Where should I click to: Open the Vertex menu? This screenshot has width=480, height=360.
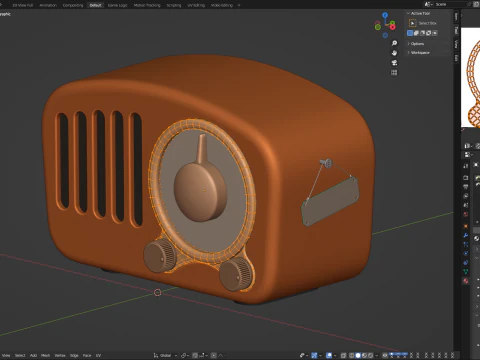point(60,355)
